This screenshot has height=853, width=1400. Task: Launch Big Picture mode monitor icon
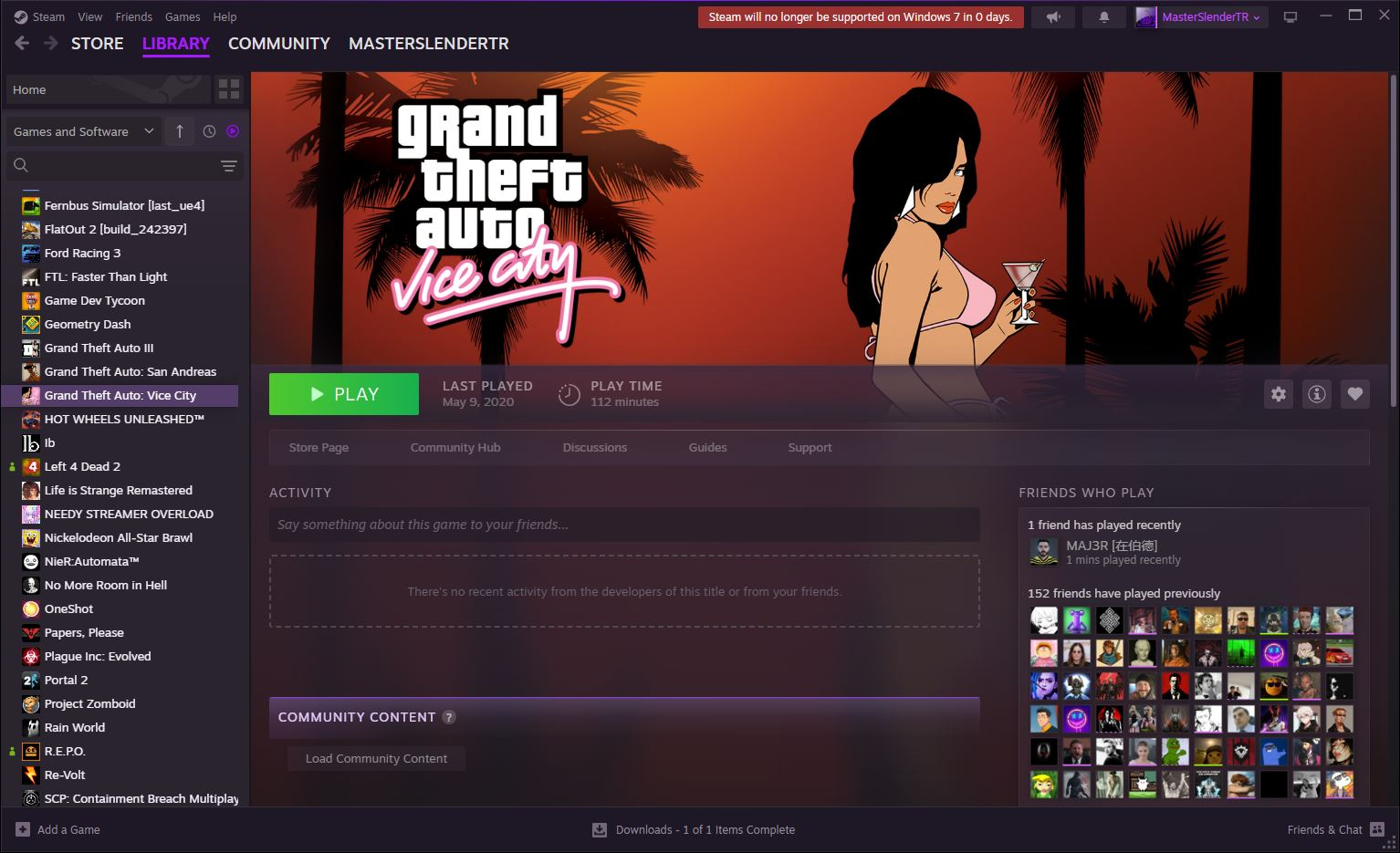coord(1290,17)
